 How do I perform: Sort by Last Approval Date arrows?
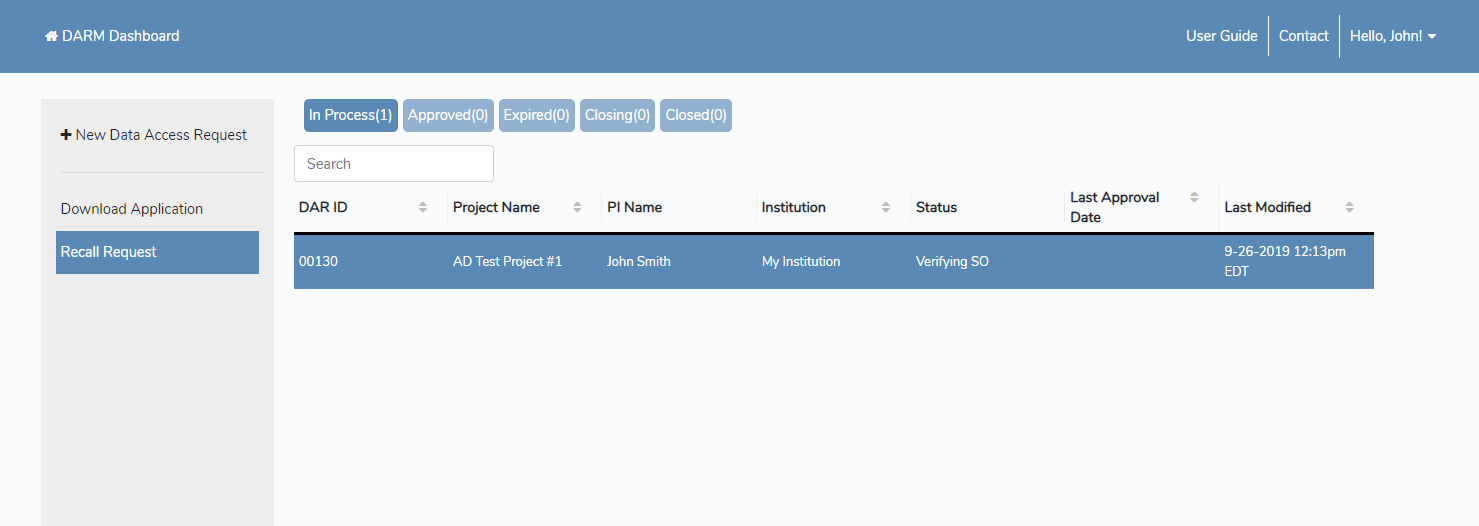1194,198
